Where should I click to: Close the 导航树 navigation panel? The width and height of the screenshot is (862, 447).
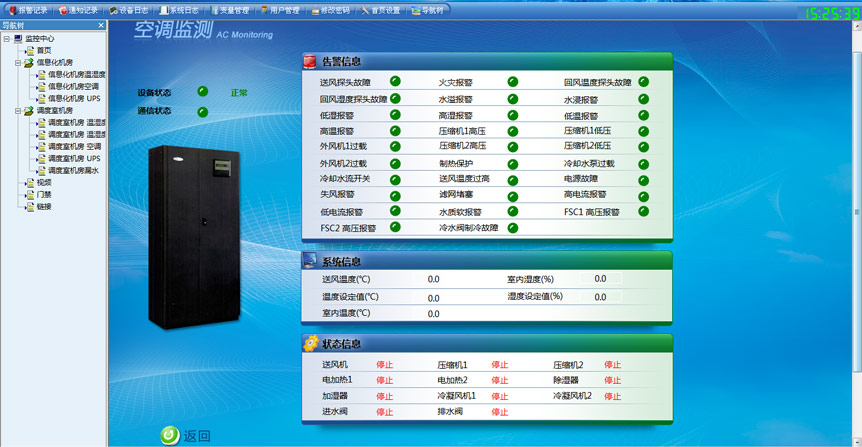(x=102, y=25)
